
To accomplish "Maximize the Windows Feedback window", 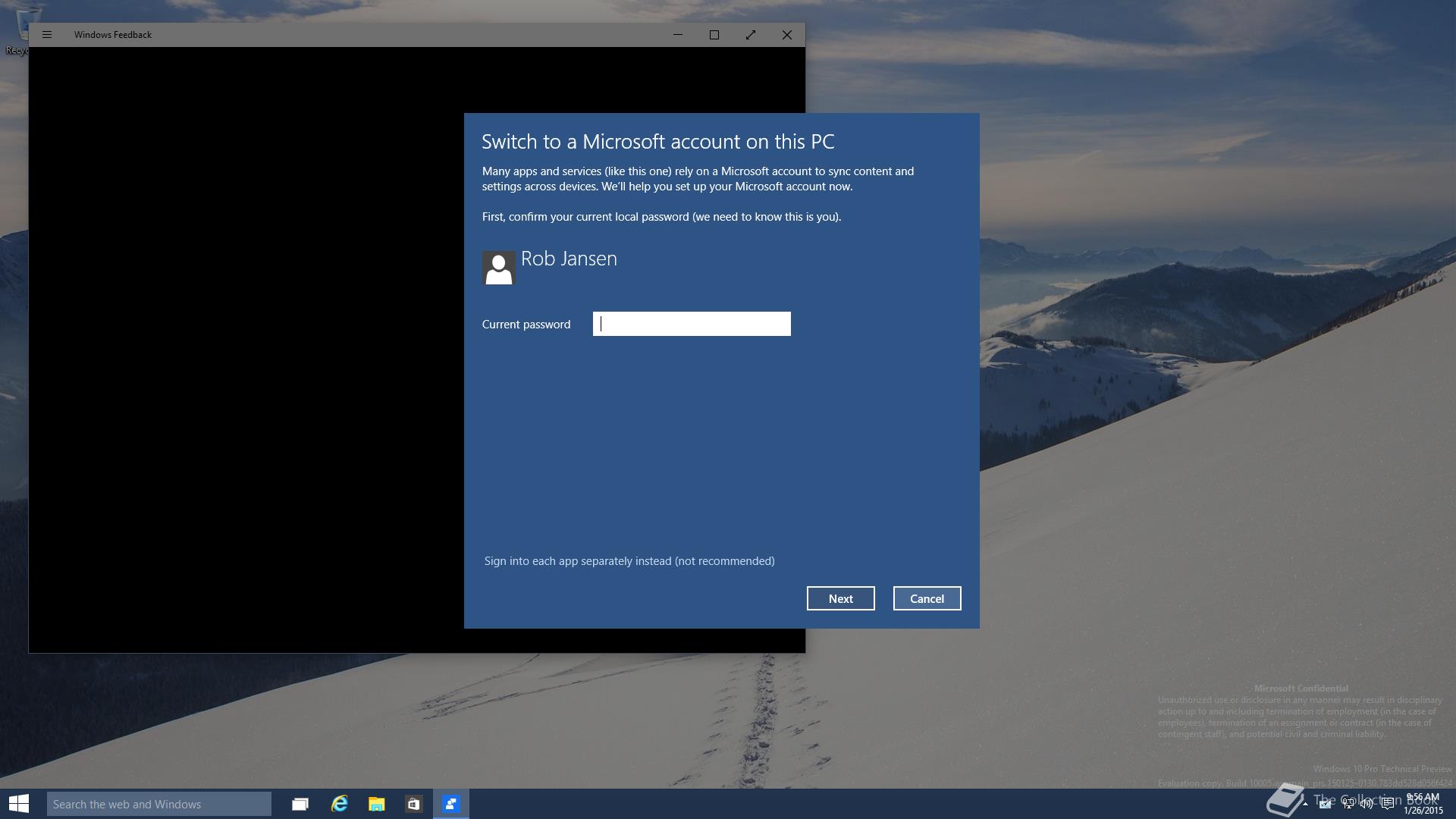I will coord(714,35).
